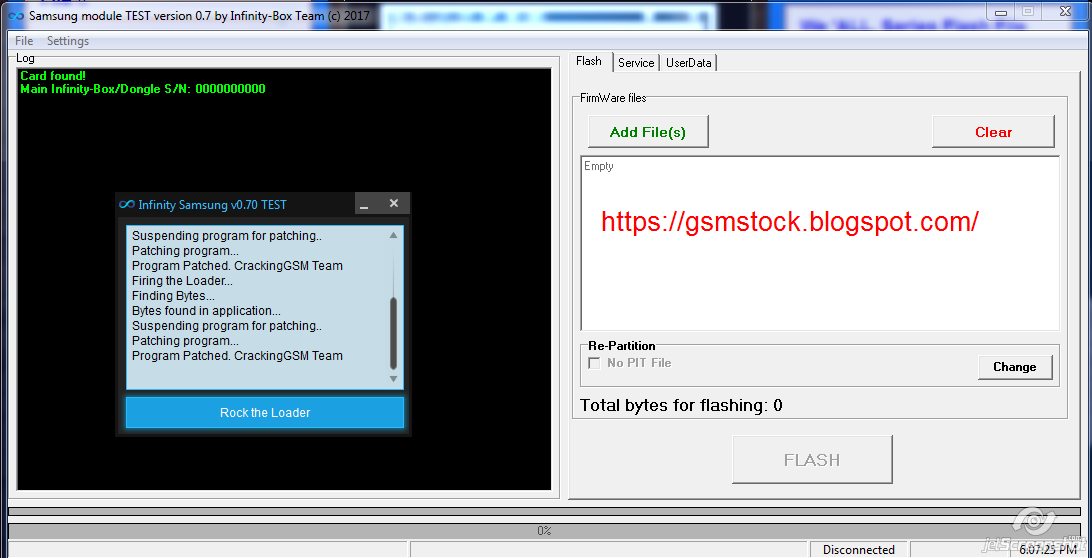Click the loader log scroll down arrow
Viewport: 1092px width, 558px height.
[x=393, y=379]
